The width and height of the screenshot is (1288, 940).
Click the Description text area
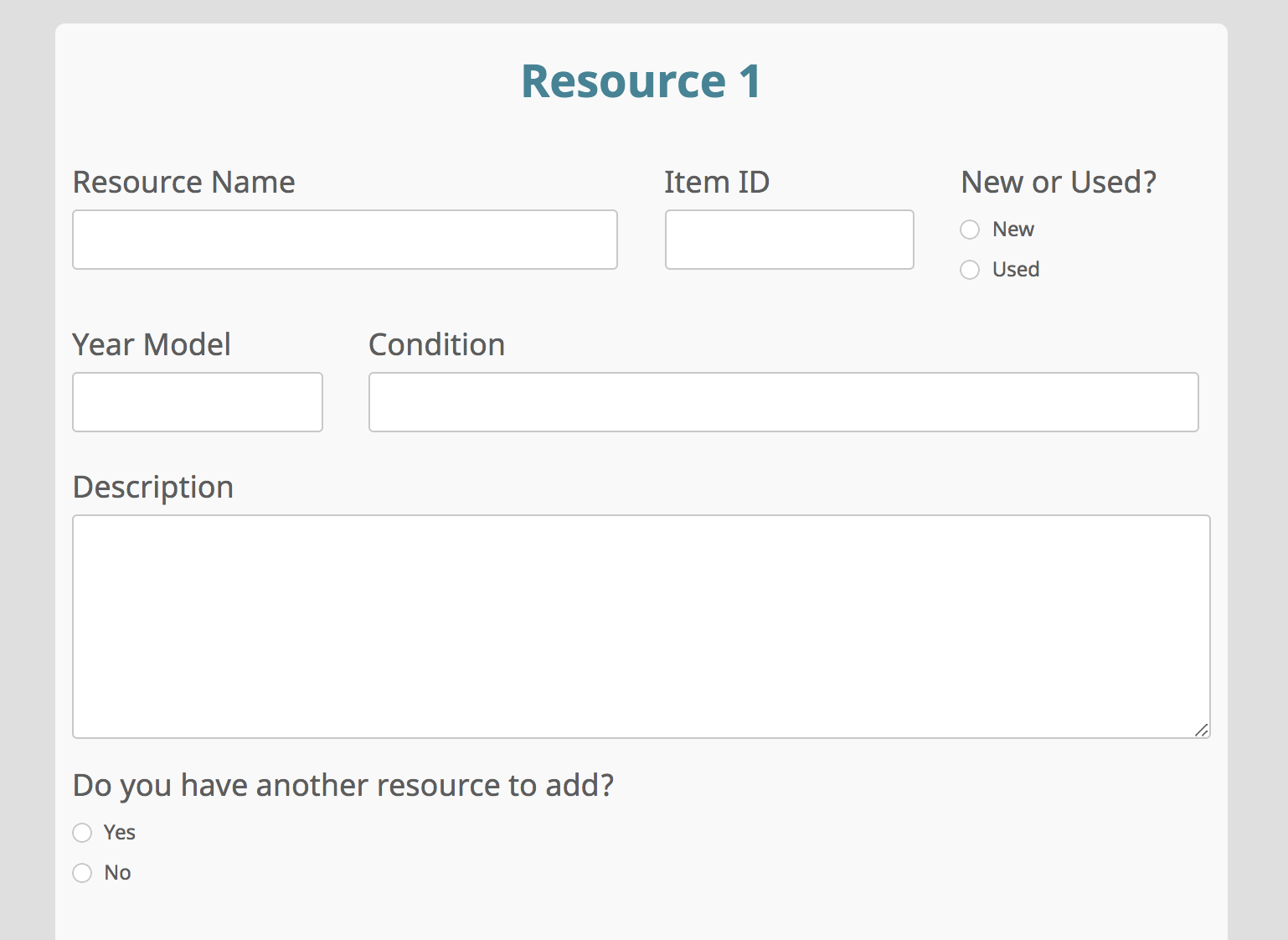641,624
